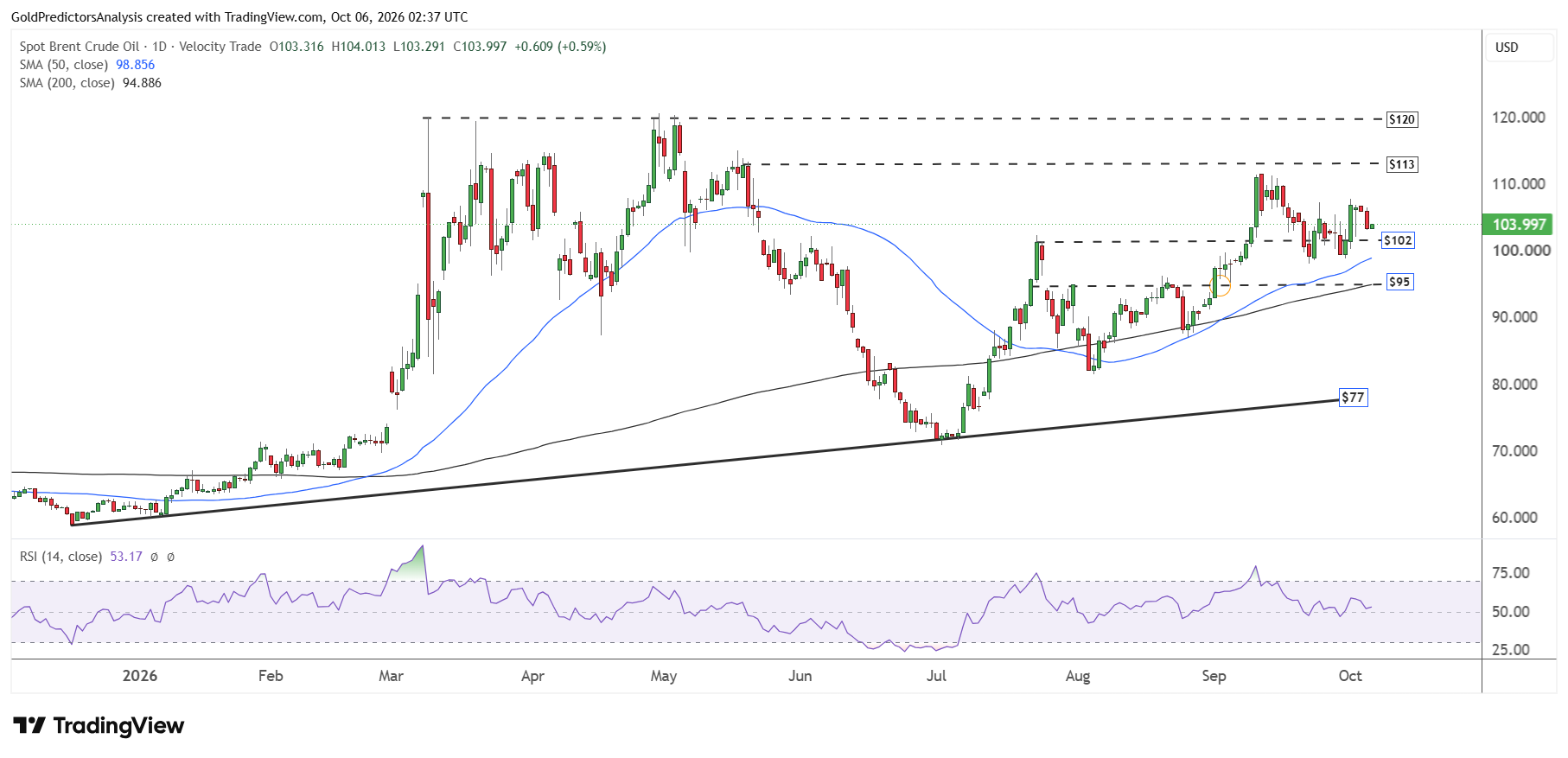
Task: Click the USD currency button
Action: coord(1519,48)
